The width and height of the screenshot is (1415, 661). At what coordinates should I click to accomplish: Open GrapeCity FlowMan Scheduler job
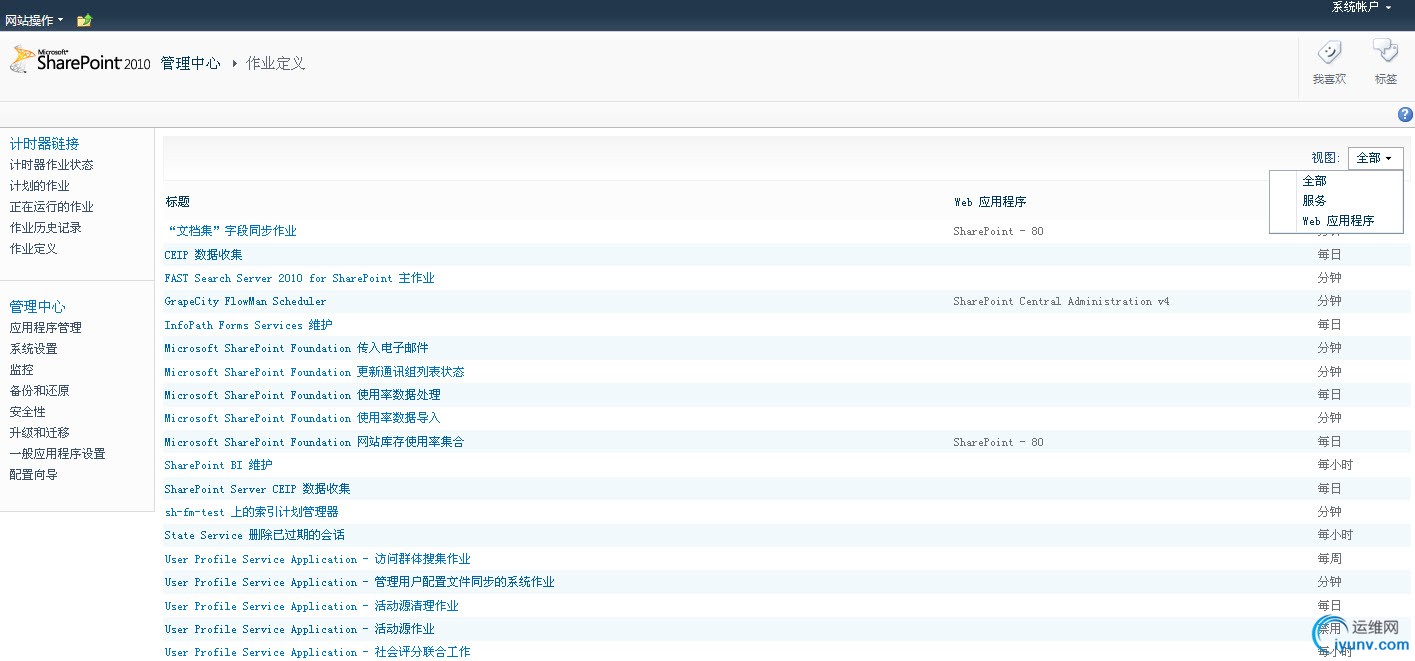tap(245, 301)
